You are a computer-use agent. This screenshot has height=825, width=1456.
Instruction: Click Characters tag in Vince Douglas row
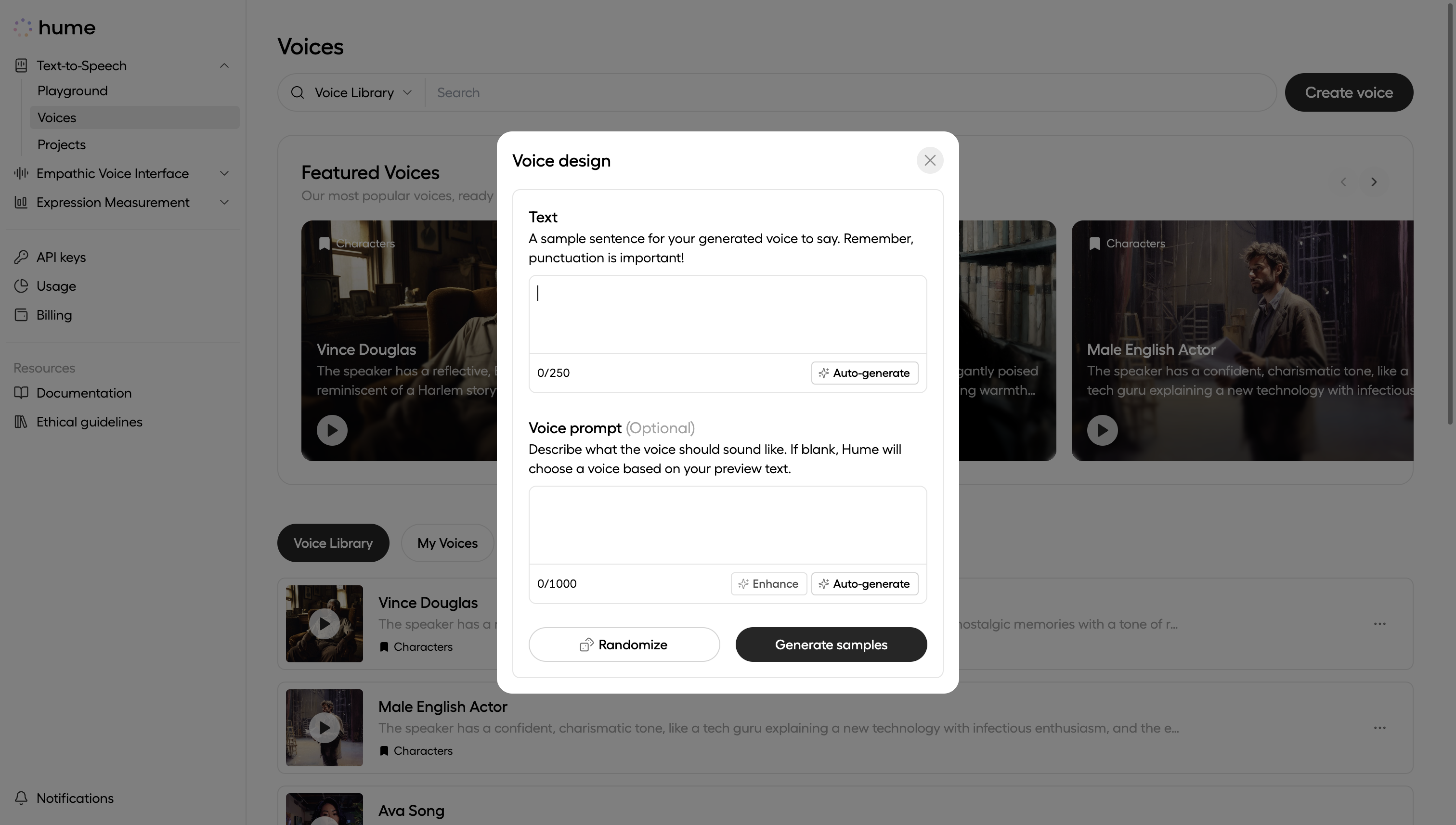[416, 646]
